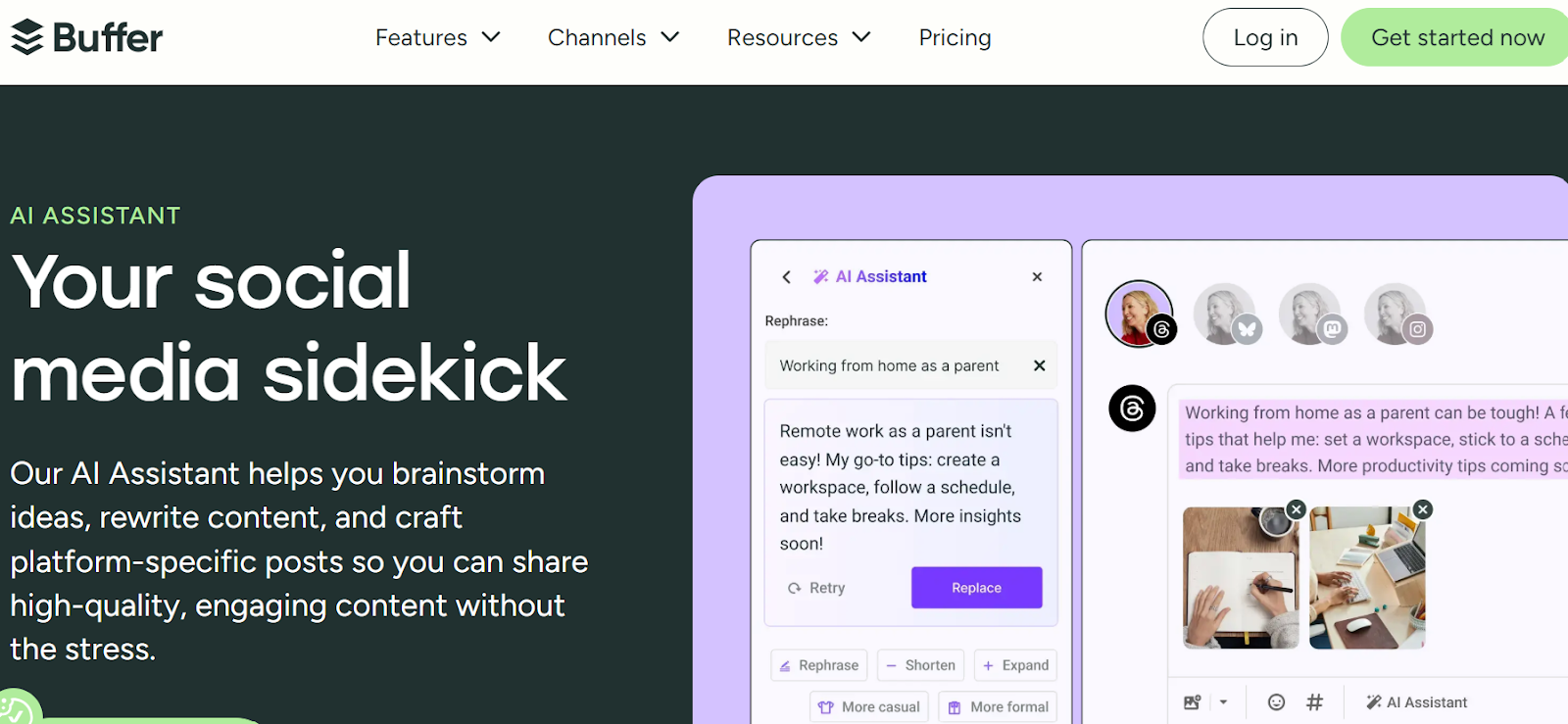This screenshot has width=1568, height=724.
Task: Open the Pricing page
Action: tap(955, 37)
